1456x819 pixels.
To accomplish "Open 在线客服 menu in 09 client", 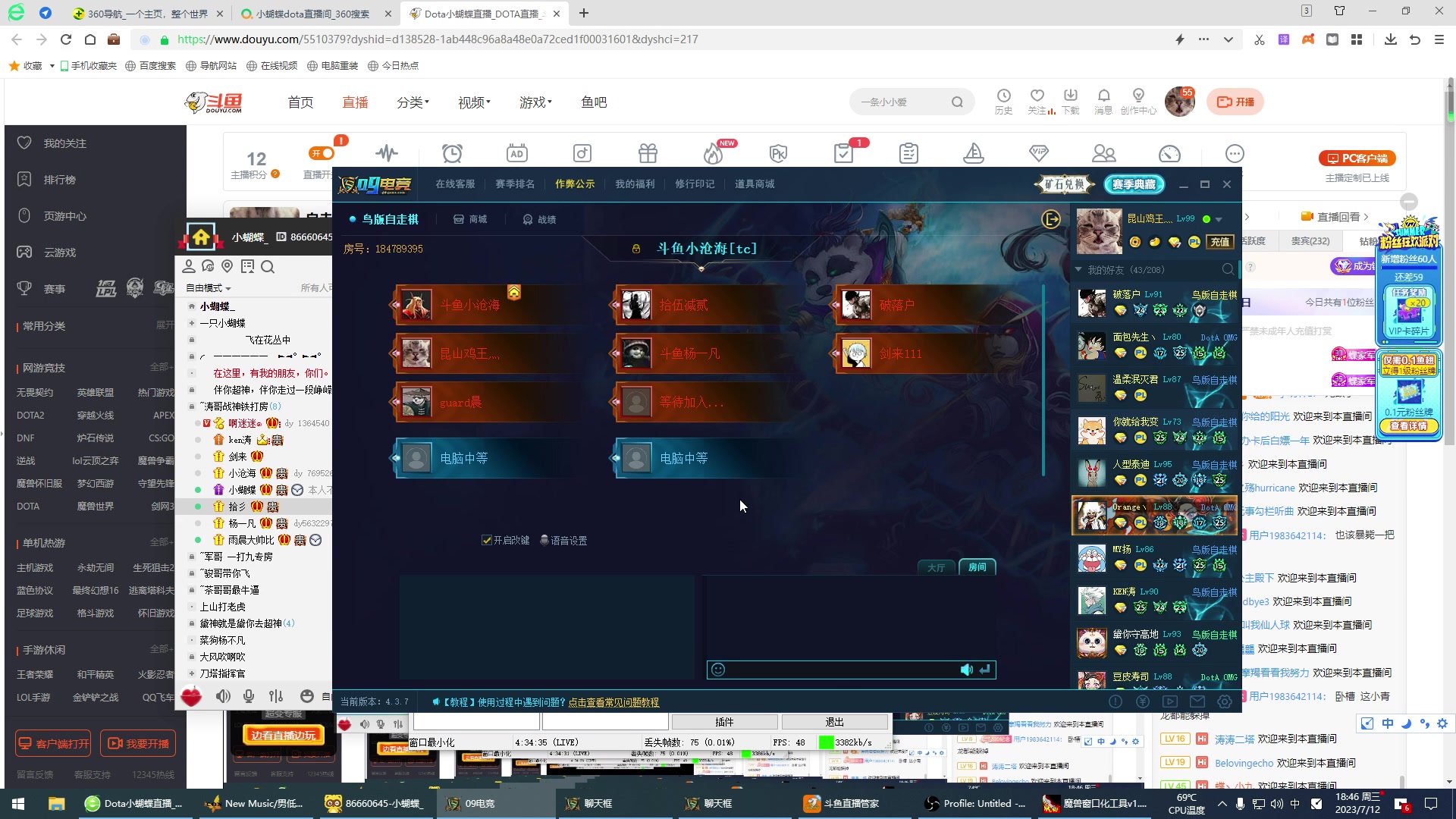I will (x=455, y=184).
